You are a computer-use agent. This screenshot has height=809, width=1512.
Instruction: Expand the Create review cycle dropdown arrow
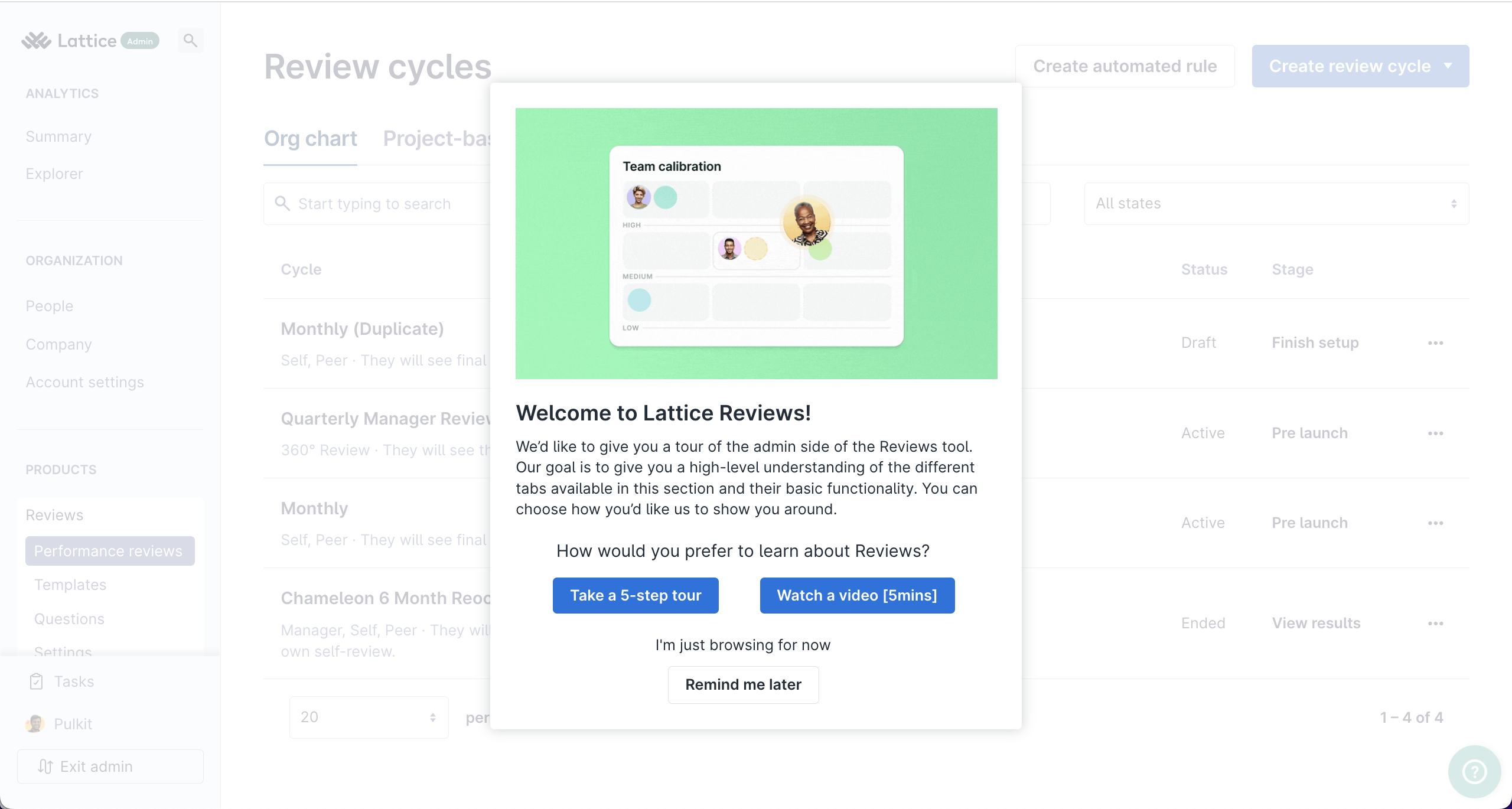(x=1448, y=66)
